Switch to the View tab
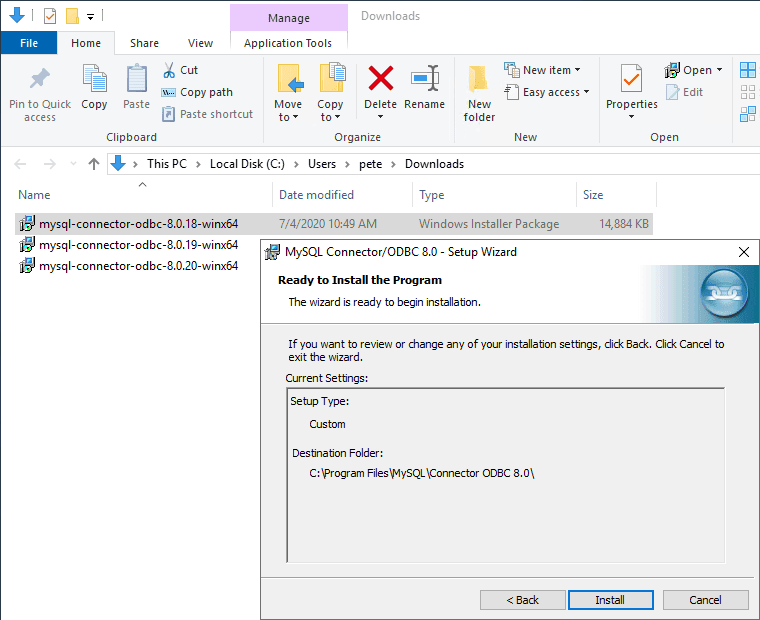The height and width of the screenshot is (620, 760). (200, 43)
